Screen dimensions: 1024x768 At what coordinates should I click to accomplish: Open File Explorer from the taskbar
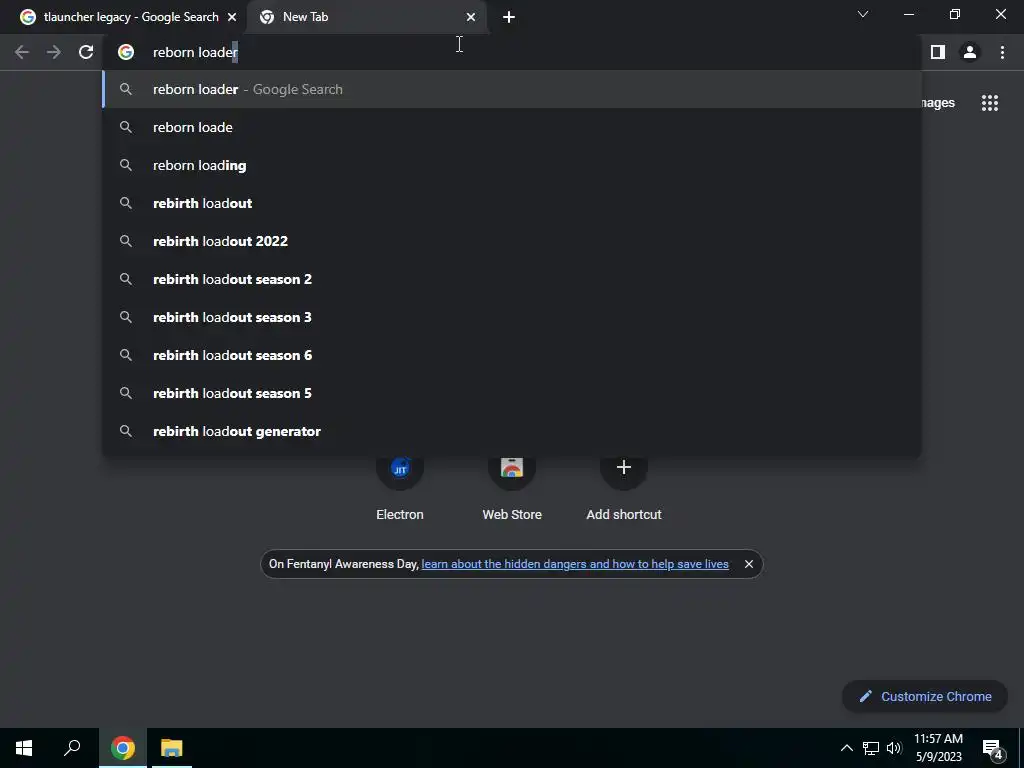[171, 748]
